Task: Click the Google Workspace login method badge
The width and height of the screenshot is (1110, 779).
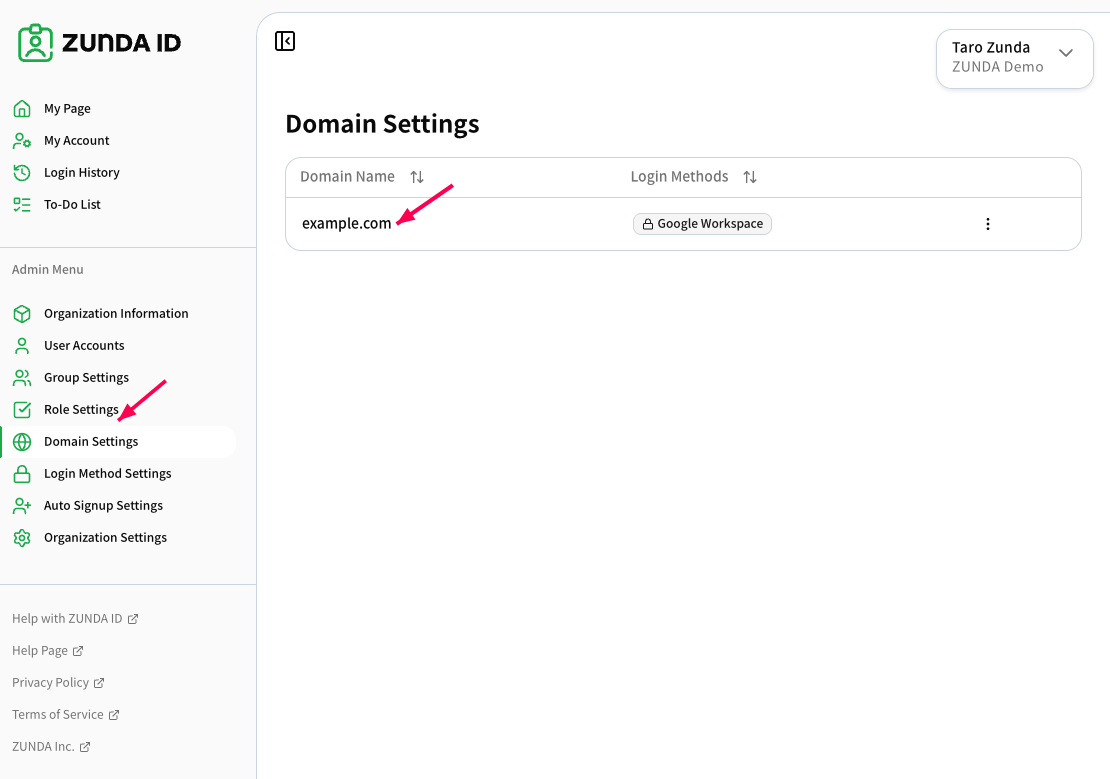Action: 702,224
